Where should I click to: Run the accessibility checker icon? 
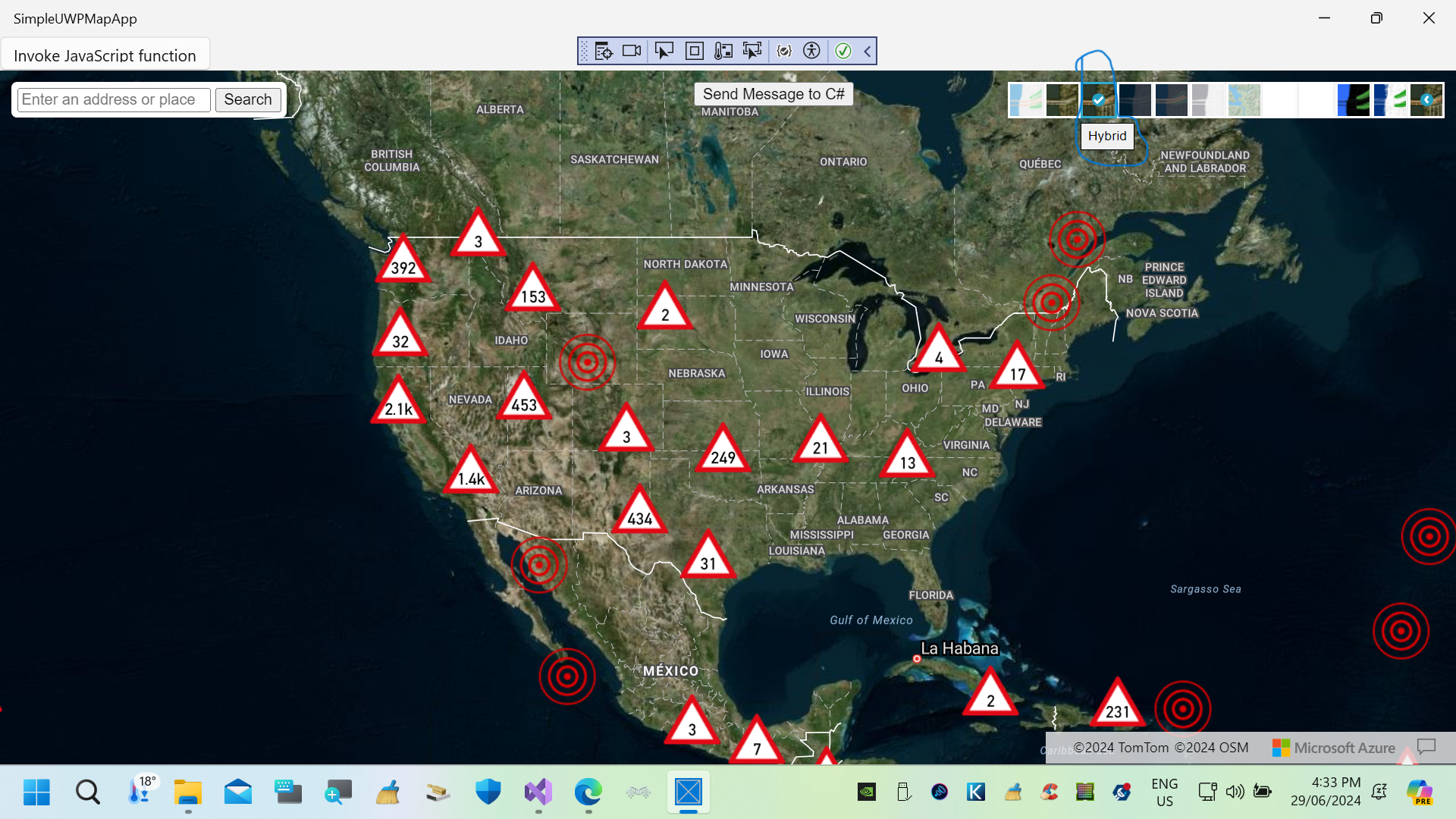click(x=813, y=51)
